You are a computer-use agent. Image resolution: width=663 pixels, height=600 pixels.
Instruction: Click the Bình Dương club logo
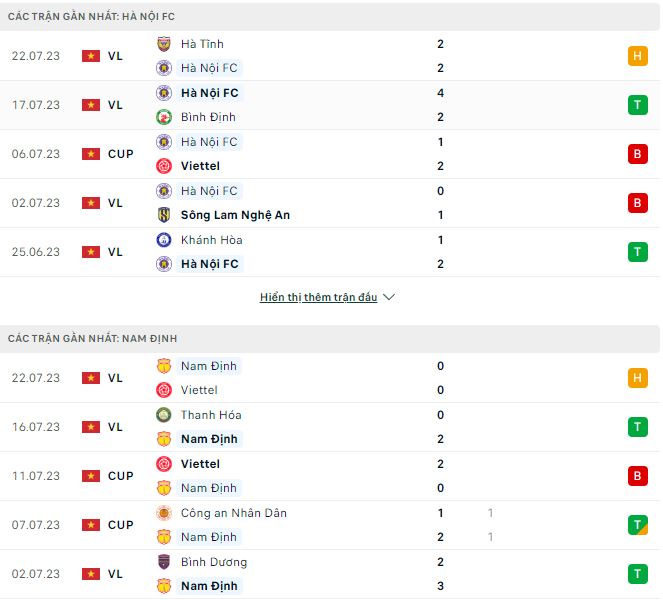click(164, 562)
